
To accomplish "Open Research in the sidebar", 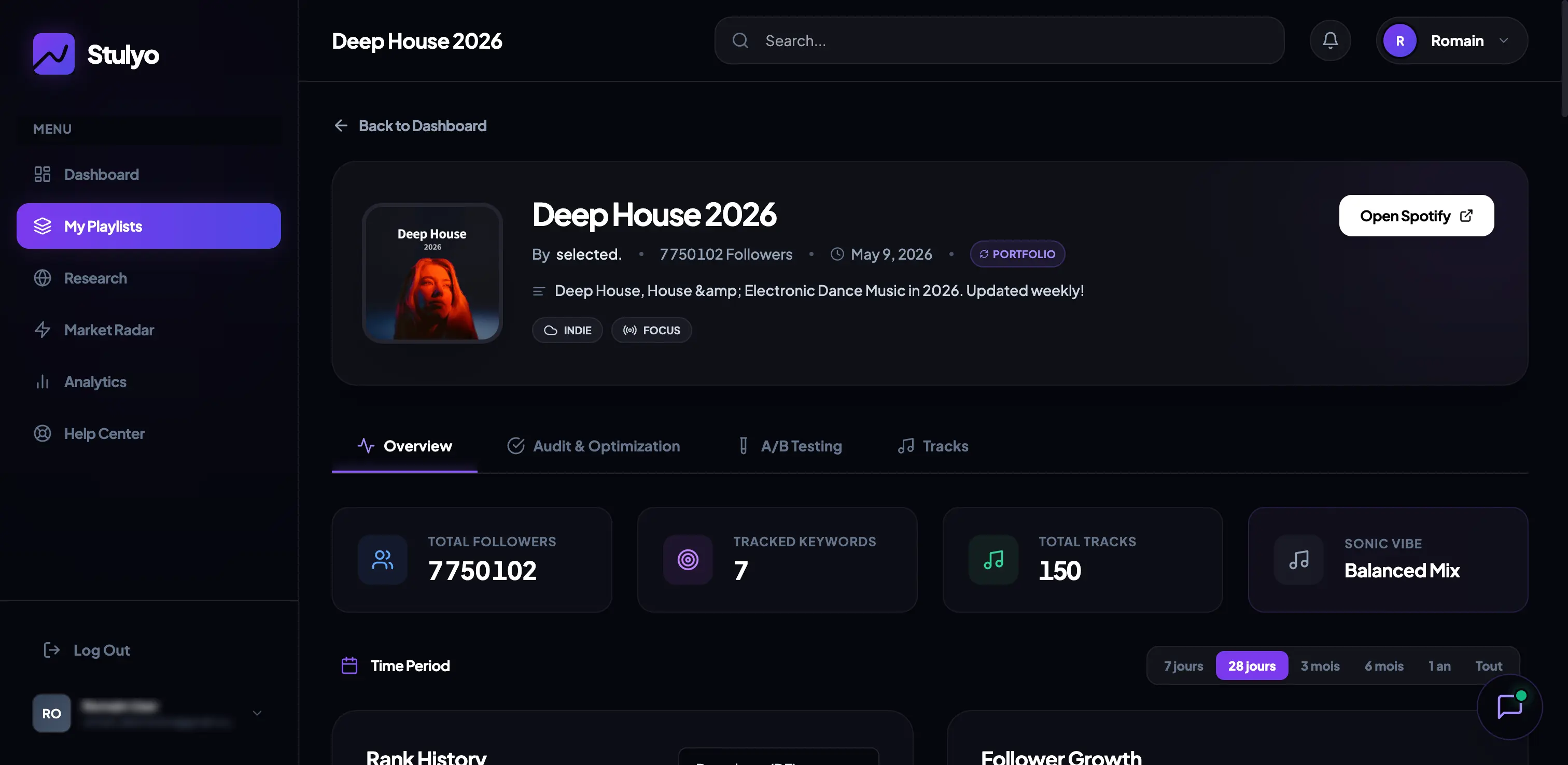I will 148,277.
